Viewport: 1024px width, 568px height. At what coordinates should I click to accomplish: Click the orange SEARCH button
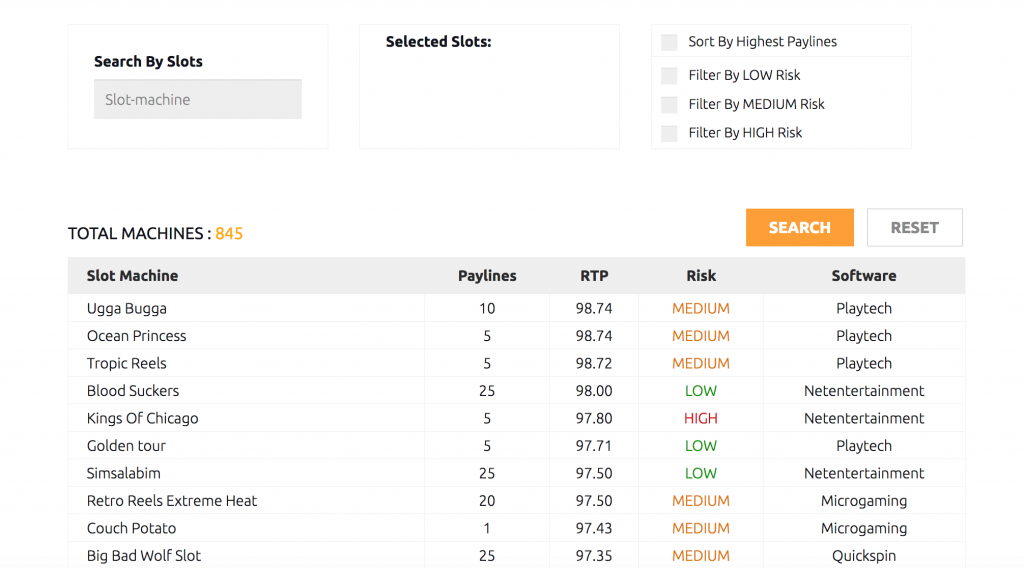tap(799, 227)
